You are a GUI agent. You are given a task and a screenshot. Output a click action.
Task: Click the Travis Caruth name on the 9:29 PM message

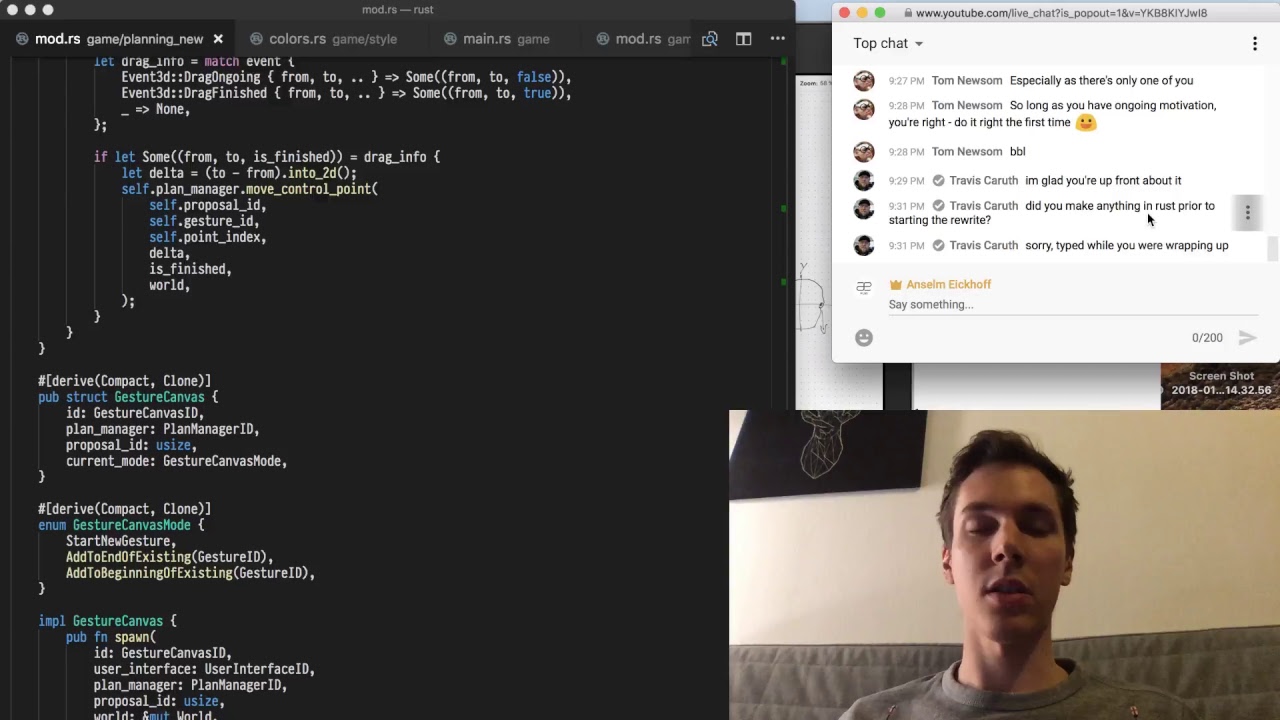coord(983,181)
